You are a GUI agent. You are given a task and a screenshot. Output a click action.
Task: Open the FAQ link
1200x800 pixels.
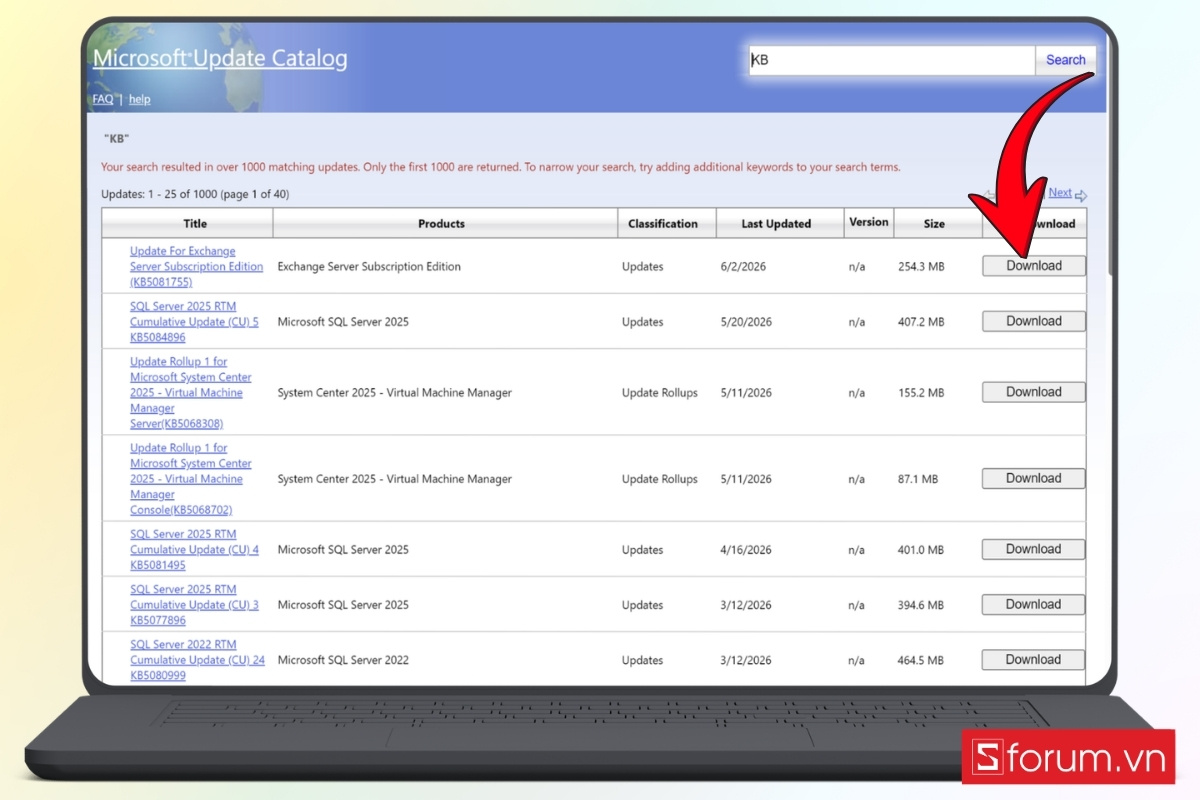(x=103, y=99)
